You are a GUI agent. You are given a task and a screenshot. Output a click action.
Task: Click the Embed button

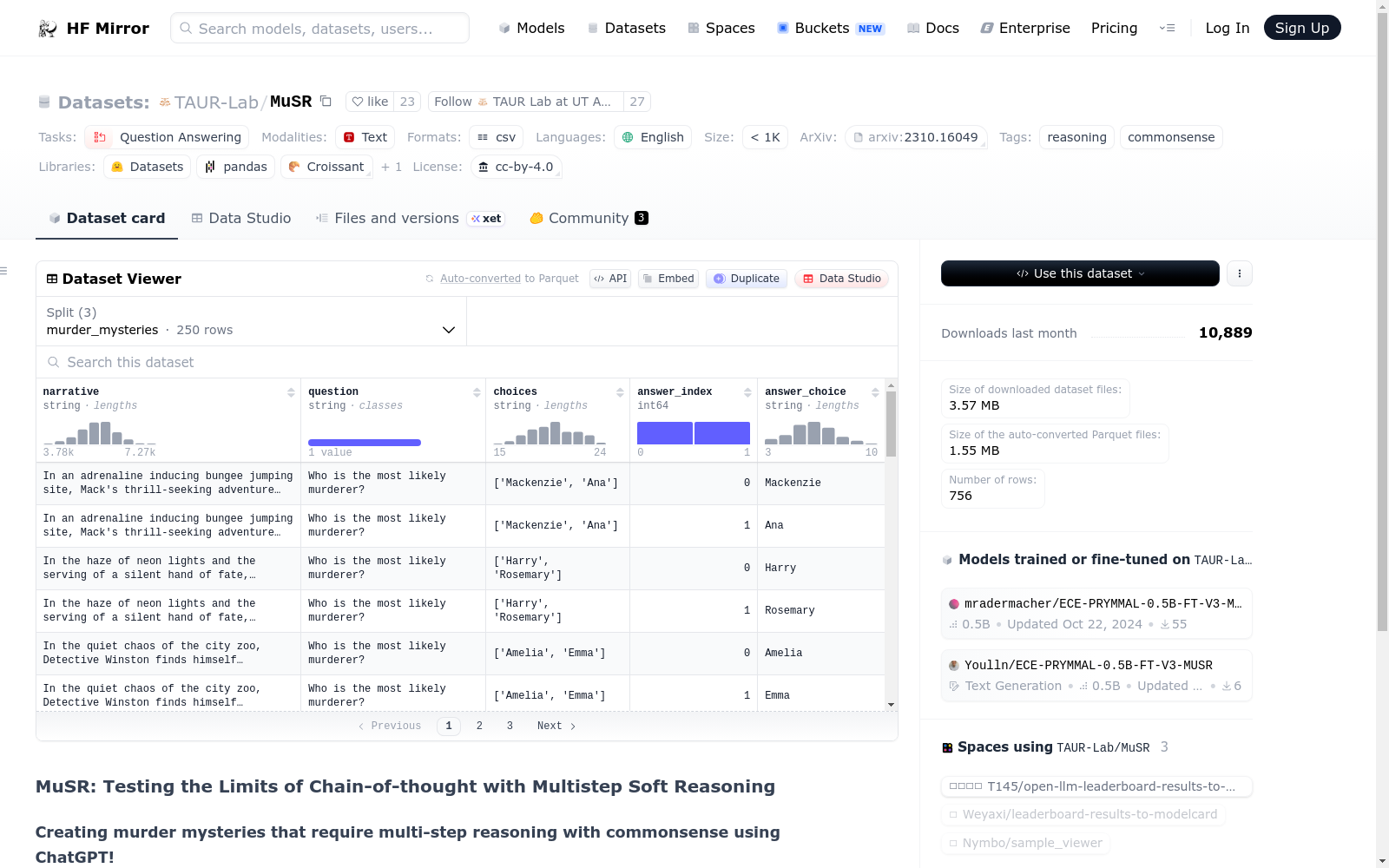coord(668,279)
